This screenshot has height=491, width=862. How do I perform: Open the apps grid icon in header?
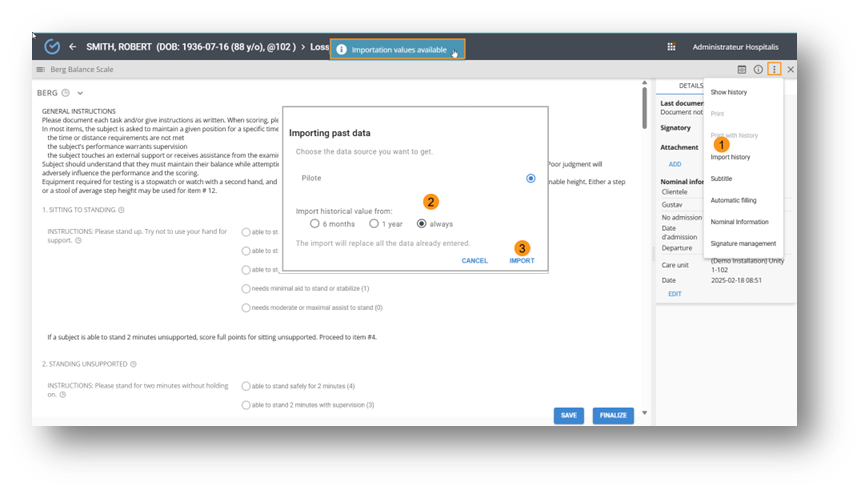coord(671,47)
